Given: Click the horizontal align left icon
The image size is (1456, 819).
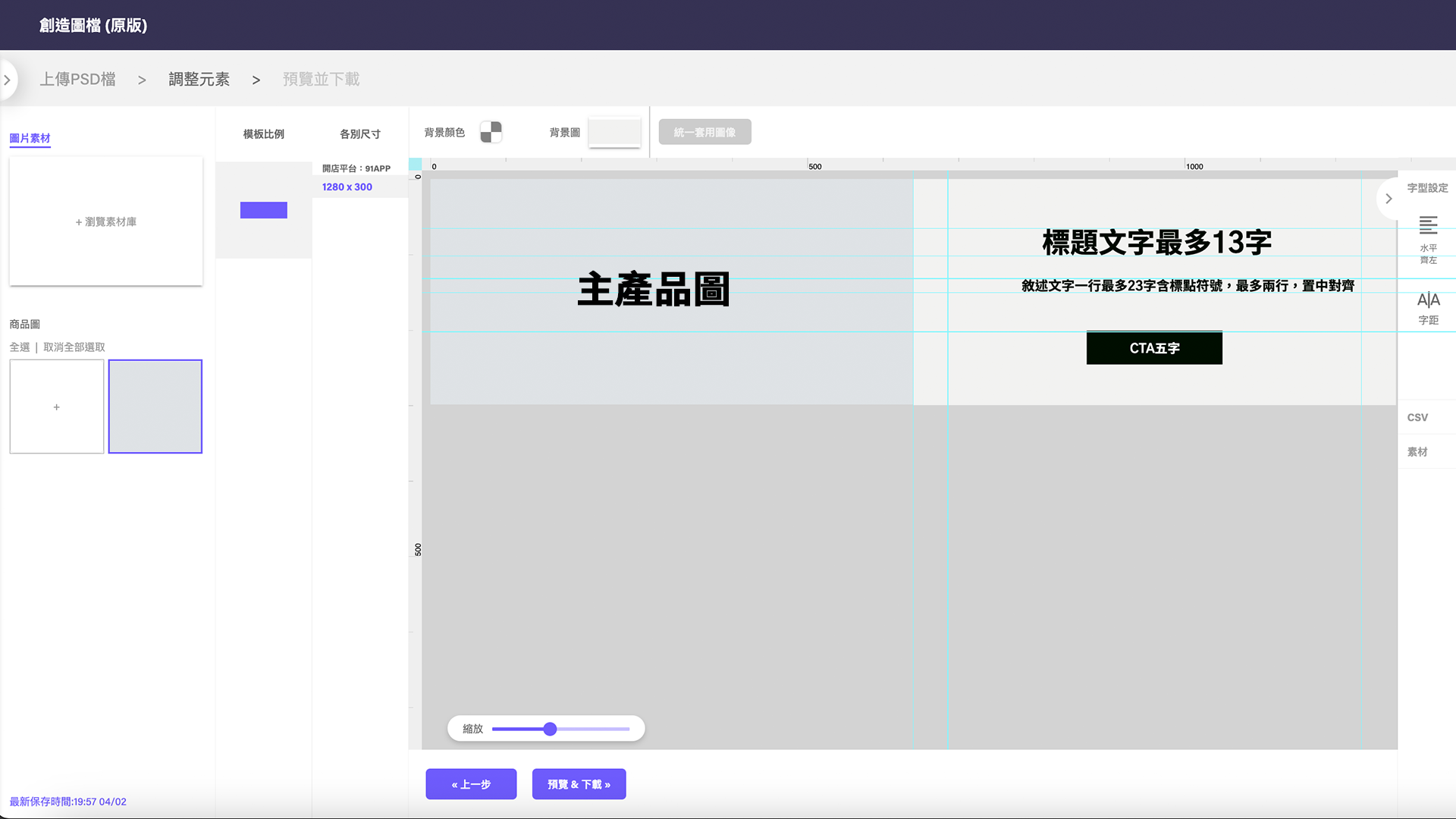Looking at the screenshot, I should [1428, 225].
